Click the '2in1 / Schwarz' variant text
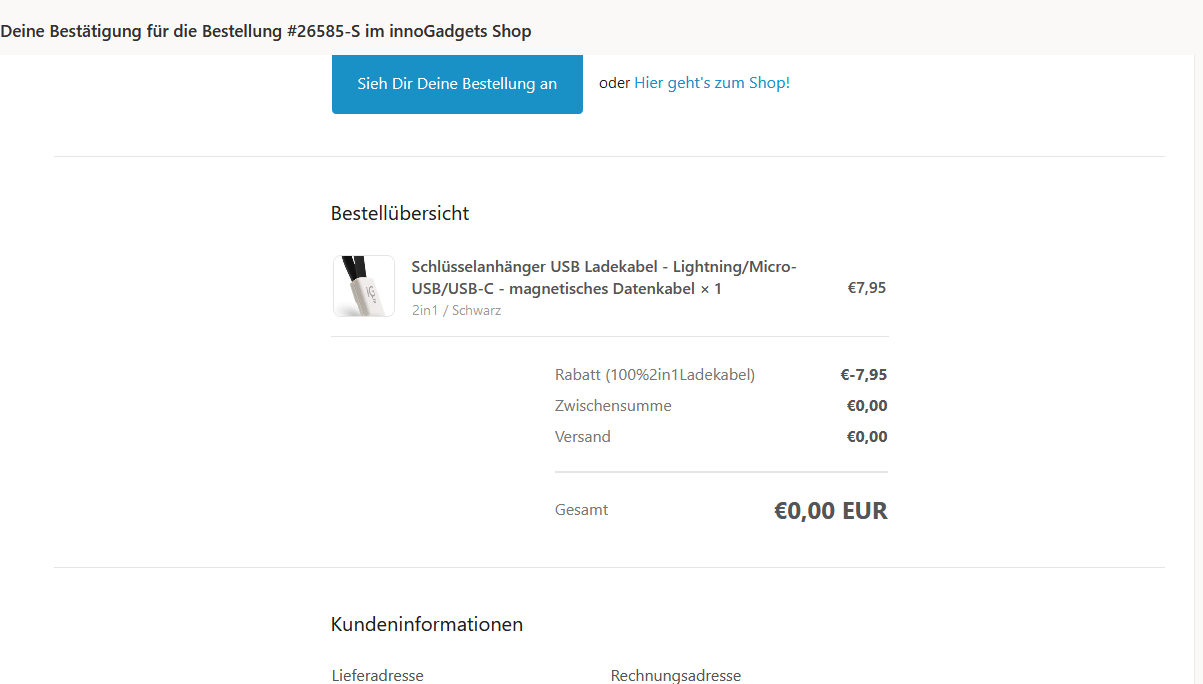The image size is (1203, 684). [x=456, y=310]
